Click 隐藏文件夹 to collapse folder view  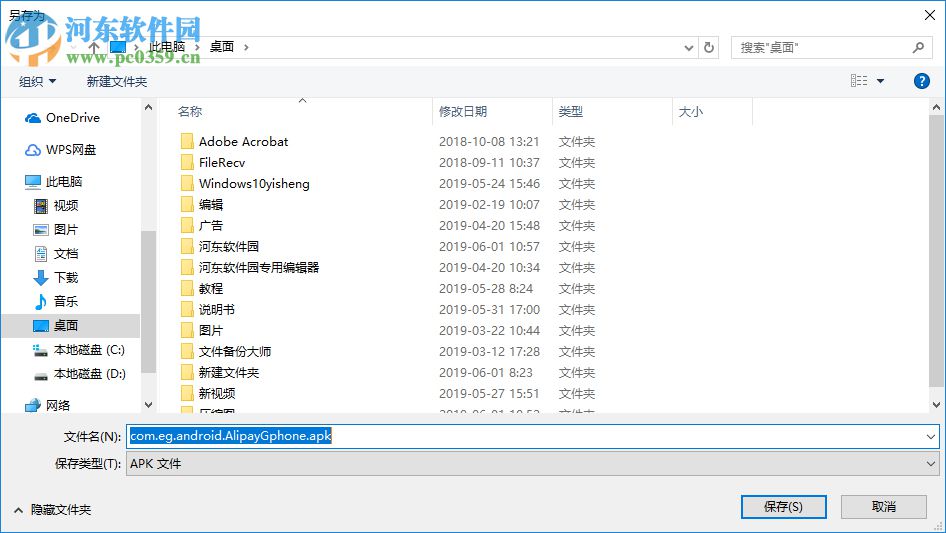[52, 510]
